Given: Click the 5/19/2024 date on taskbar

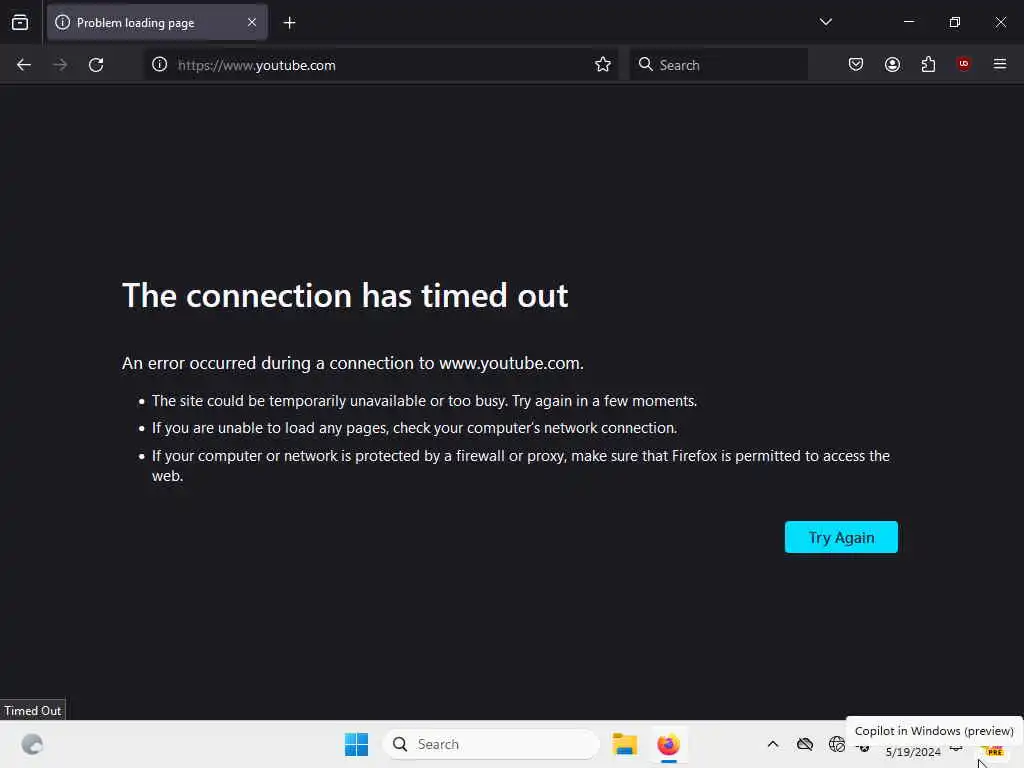Looking at the screenshot, I should 913,752.
